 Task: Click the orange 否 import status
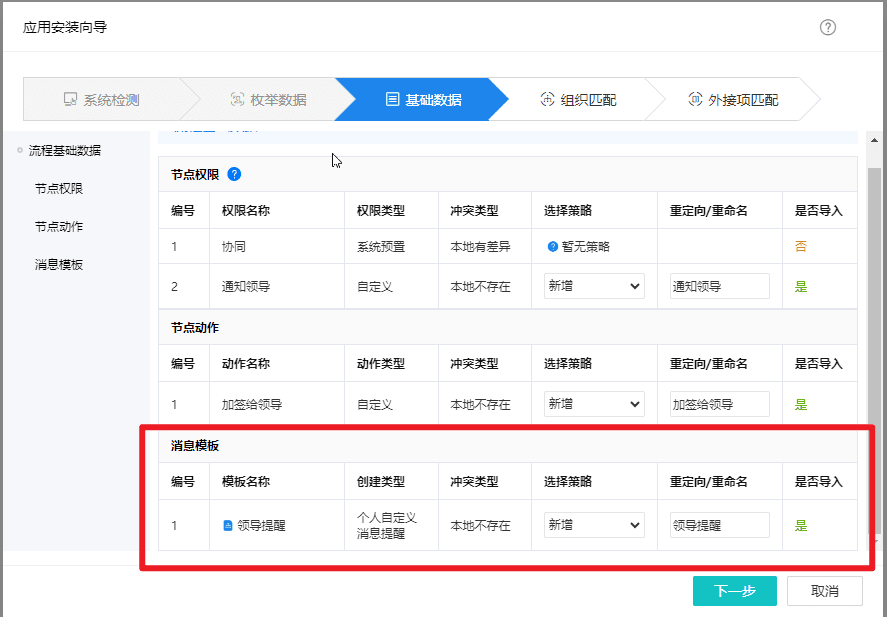coord(800,247)
